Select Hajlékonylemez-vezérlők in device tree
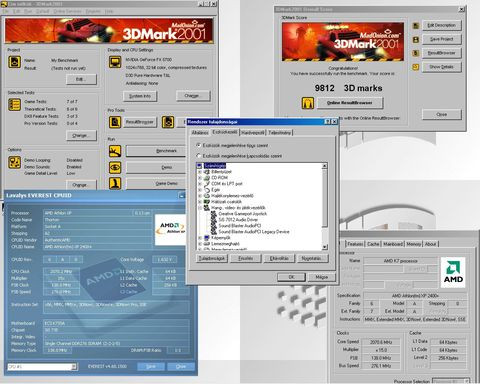The image size is (480, 384). 232,196
